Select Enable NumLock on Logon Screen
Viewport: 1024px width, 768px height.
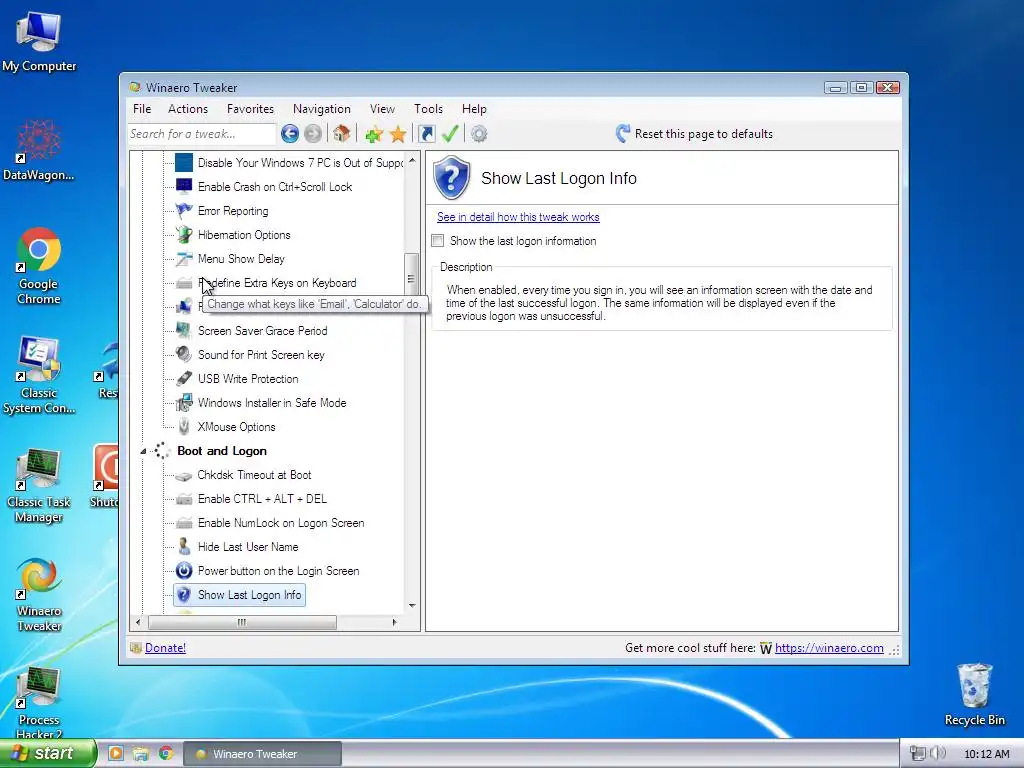tap(281, 523)
